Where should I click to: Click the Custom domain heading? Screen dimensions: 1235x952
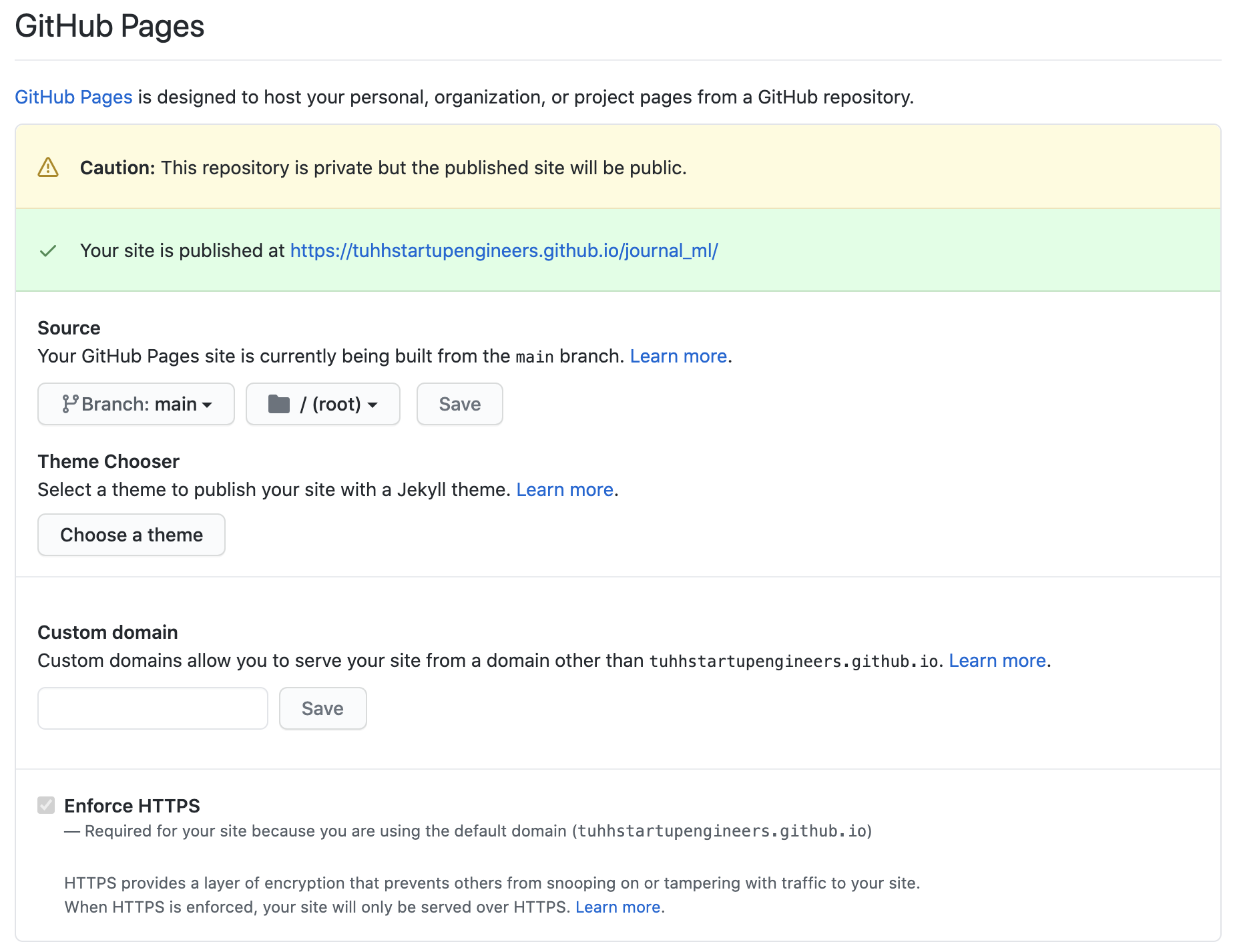[107, 633]
